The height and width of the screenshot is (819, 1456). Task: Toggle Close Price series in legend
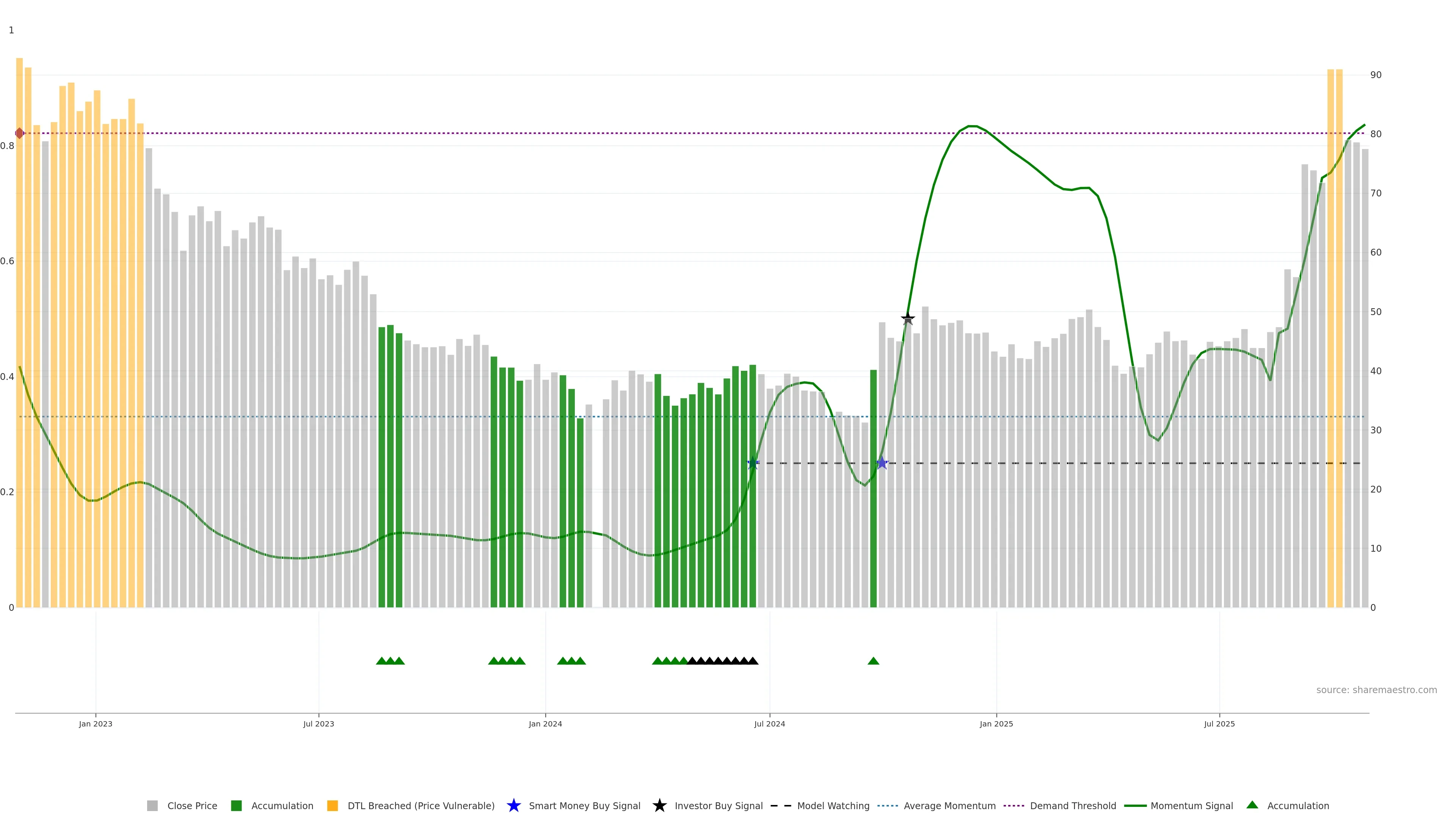click(x=191, y=805)
